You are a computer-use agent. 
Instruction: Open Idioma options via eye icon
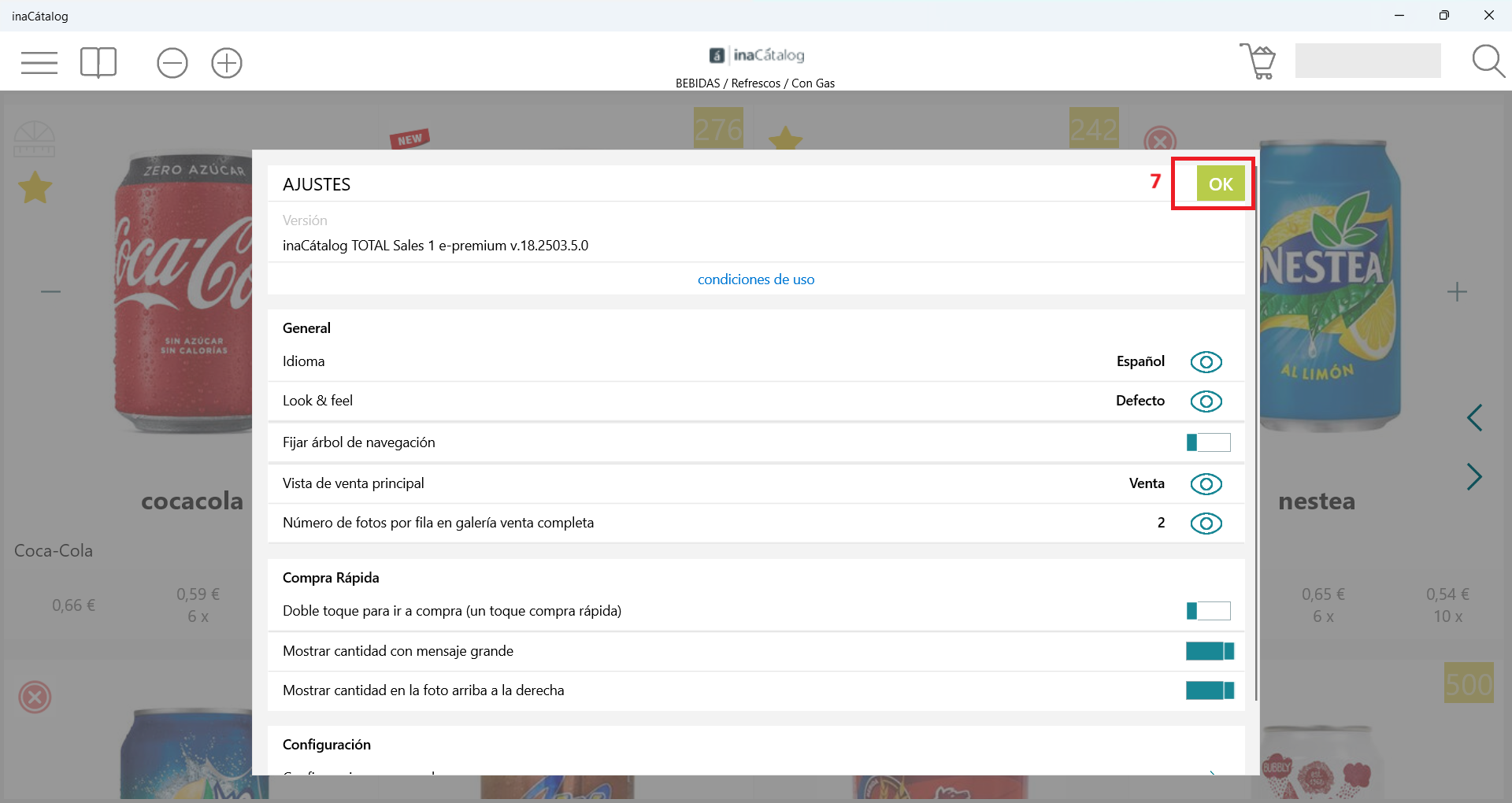tap(1206, 362)
